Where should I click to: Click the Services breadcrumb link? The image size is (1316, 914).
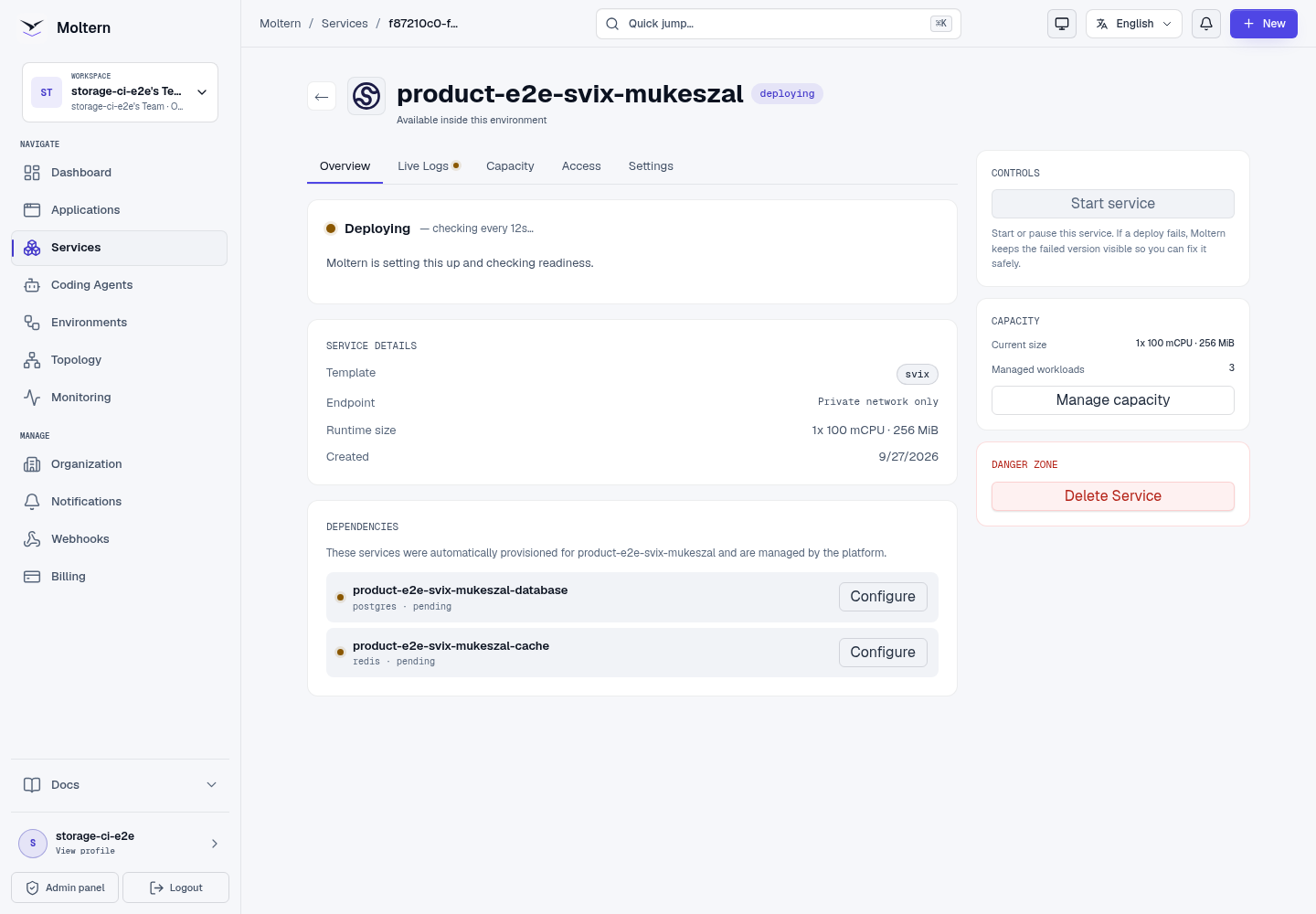tap(345, 24)
